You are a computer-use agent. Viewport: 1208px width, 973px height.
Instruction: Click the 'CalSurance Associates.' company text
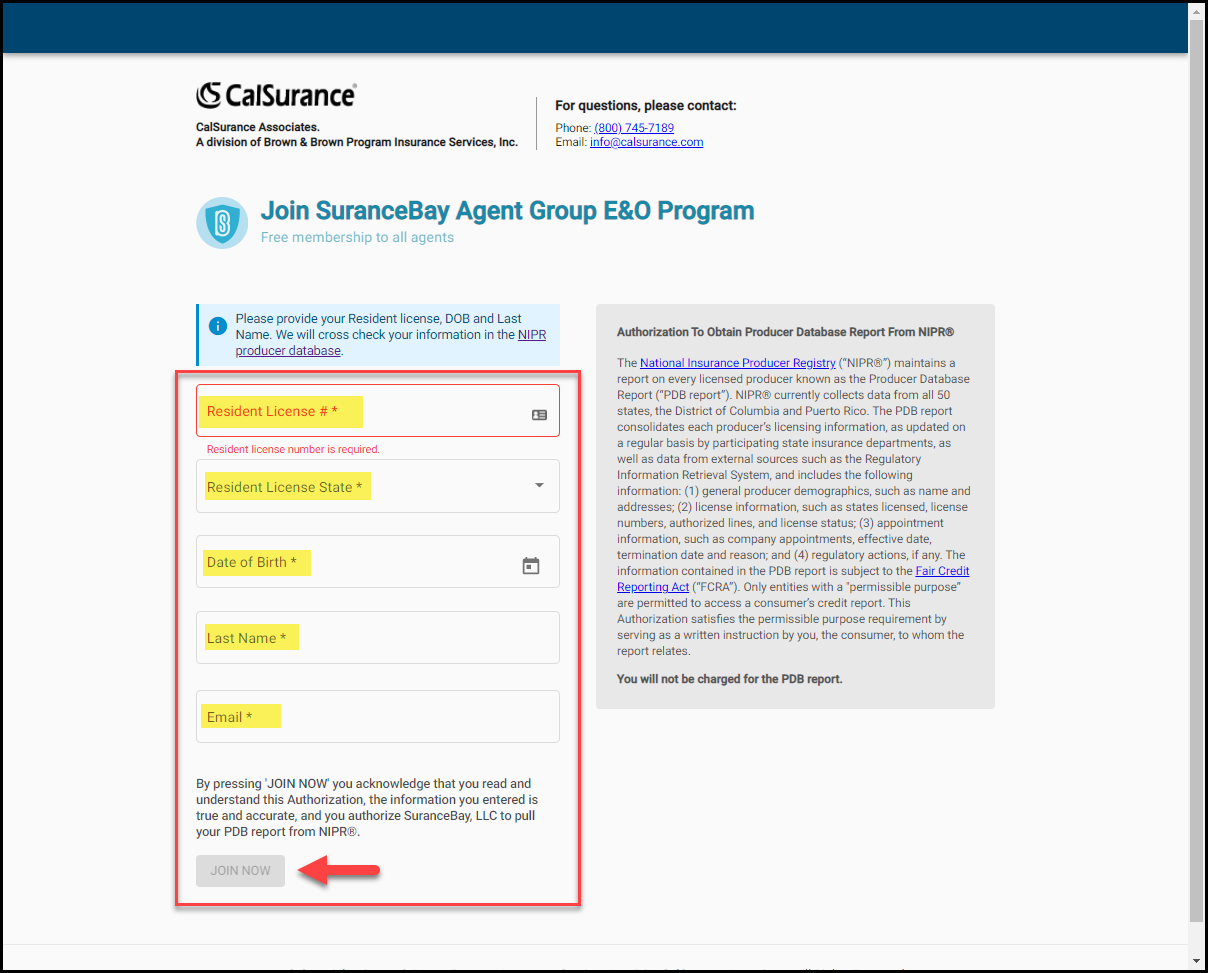tap(258, 127)
